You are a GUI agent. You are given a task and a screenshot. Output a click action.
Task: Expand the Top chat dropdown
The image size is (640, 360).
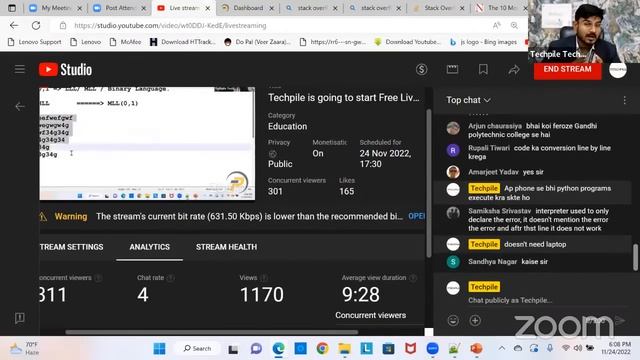pyautogui.click(x=468, y=100)
